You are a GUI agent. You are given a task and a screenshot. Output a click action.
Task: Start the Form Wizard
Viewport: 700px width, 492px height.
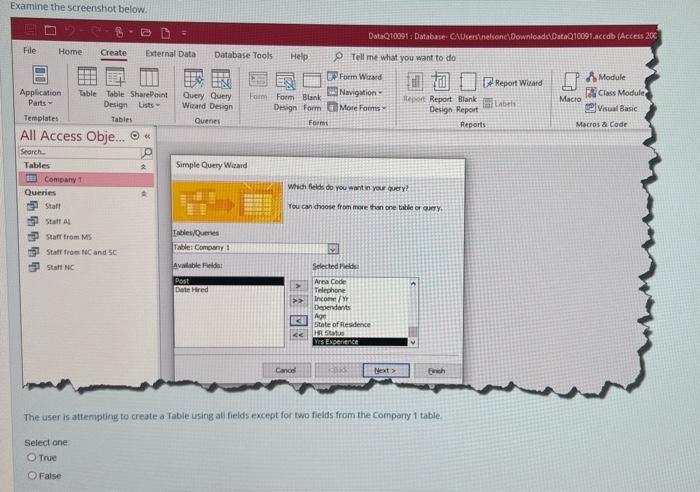[x=355, y=77]
